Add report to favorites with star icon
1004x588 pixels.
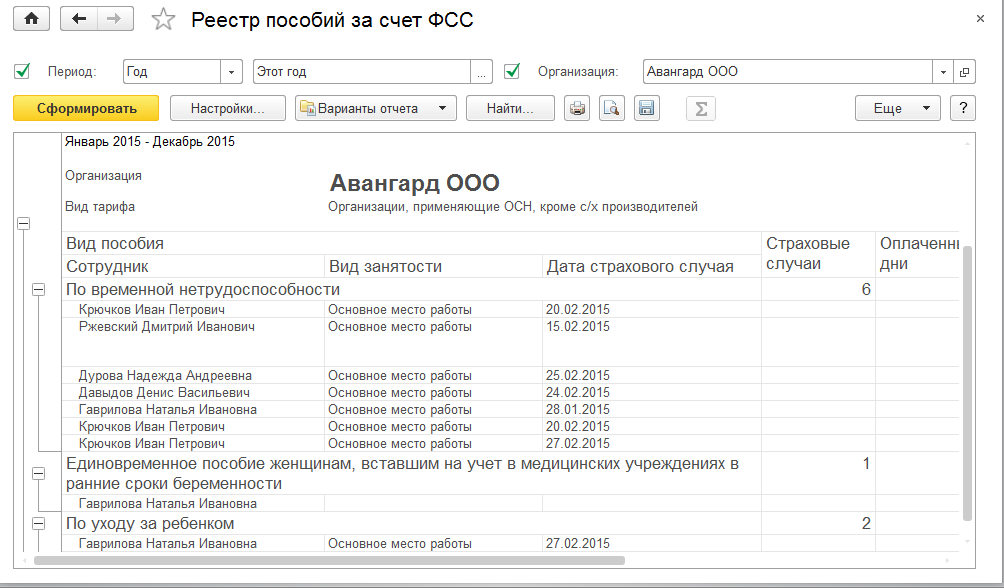pyautogui.click(x=162, y=20)
